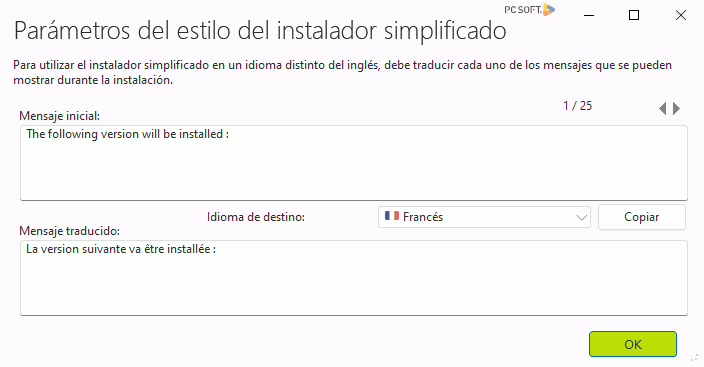704x367 pixels.
Task: Click into the Mensaje inicial text box
Action: 354,163
